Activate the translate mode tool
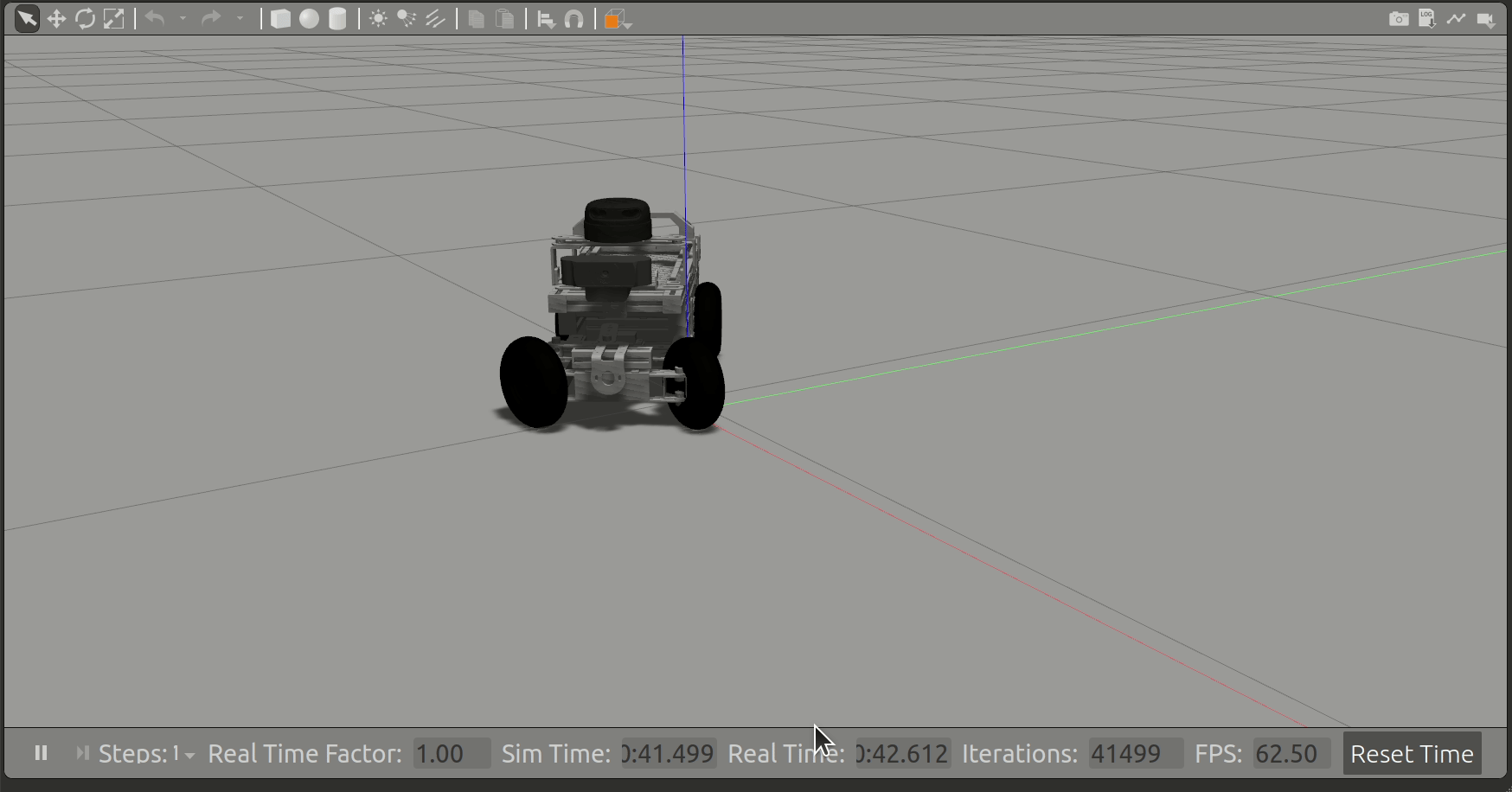The width and height of the screenshot is (1512, 792). tap(56, 18)
